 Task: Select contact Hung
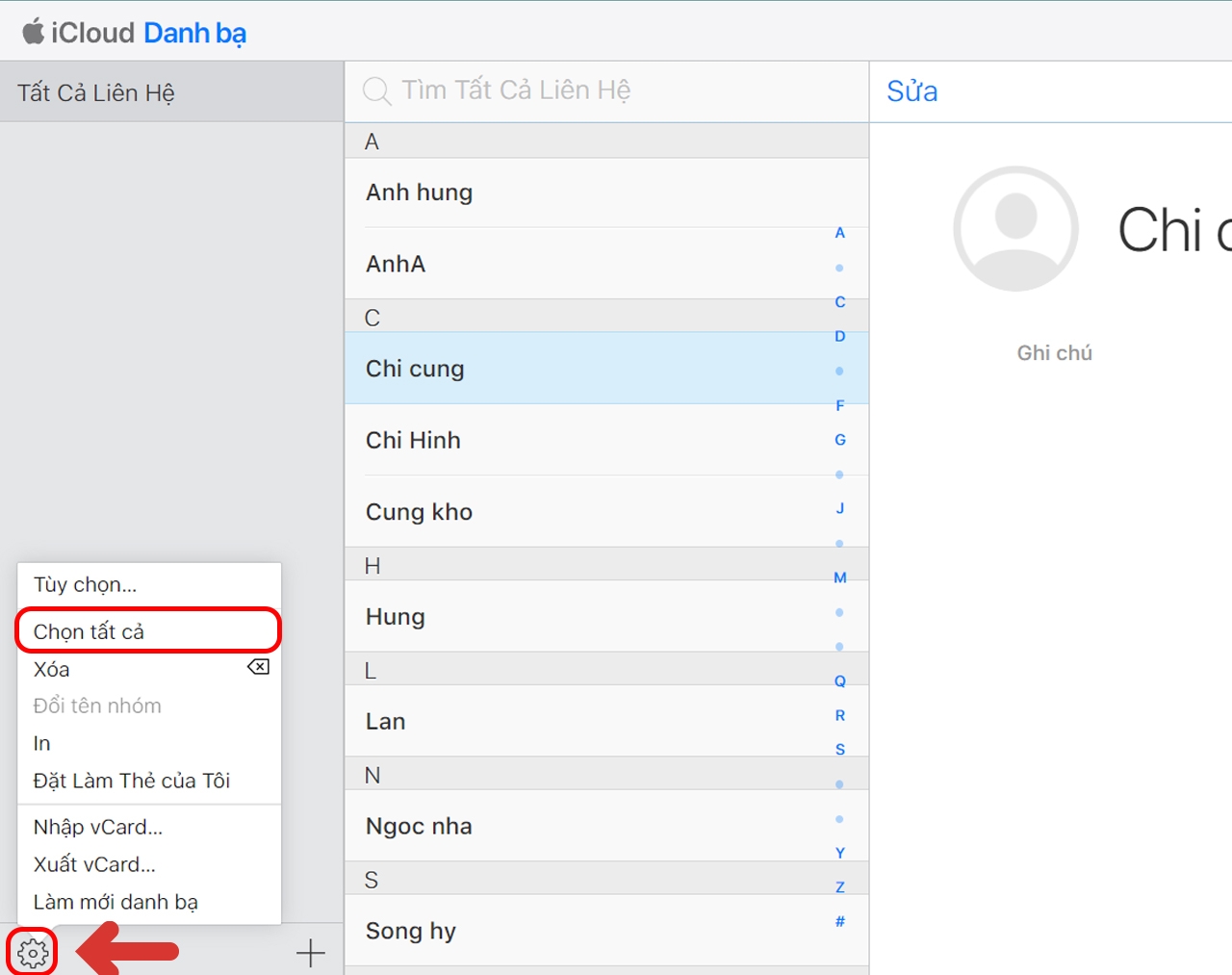(x=606, y=617)
